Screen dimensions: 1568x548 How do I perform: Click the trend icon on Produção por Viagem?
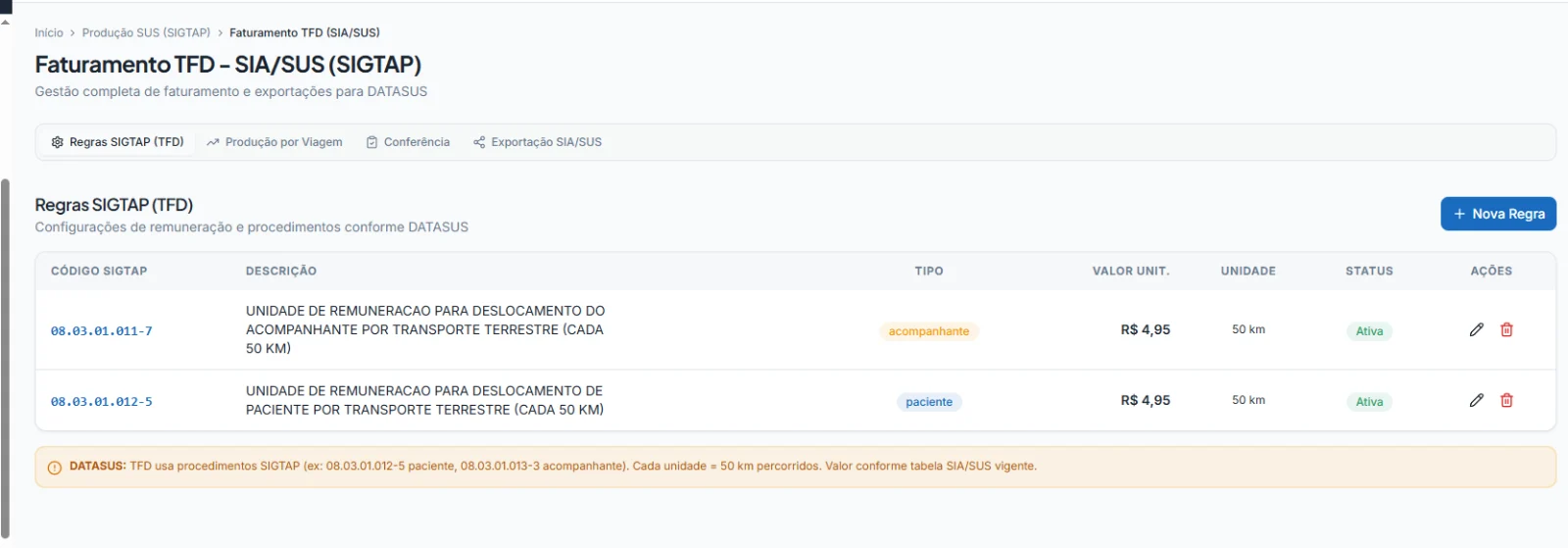[x=213, y=142]
